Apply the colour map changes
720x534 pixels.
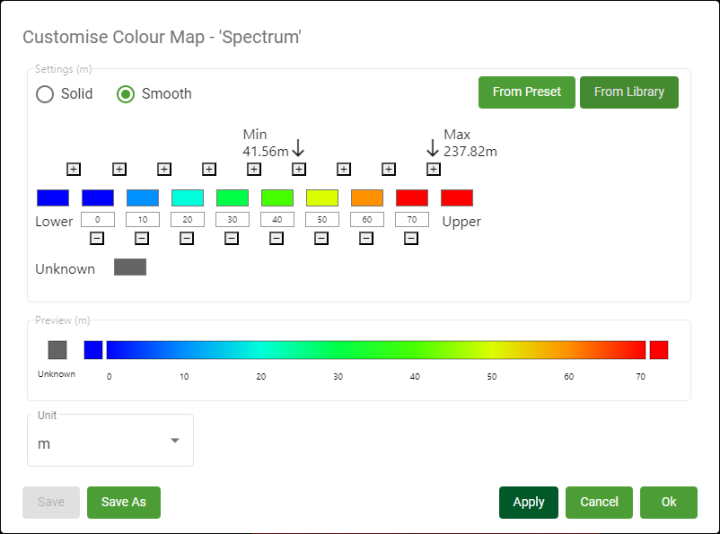point(529,502)
